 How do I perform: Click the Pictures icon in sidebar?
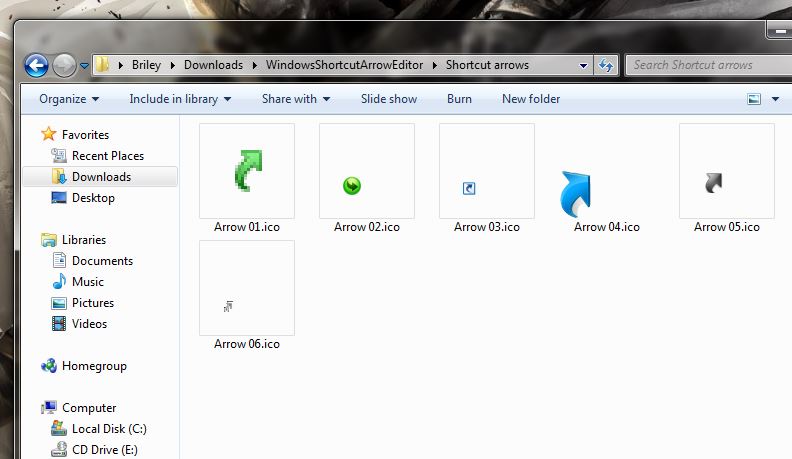point(59,303)
